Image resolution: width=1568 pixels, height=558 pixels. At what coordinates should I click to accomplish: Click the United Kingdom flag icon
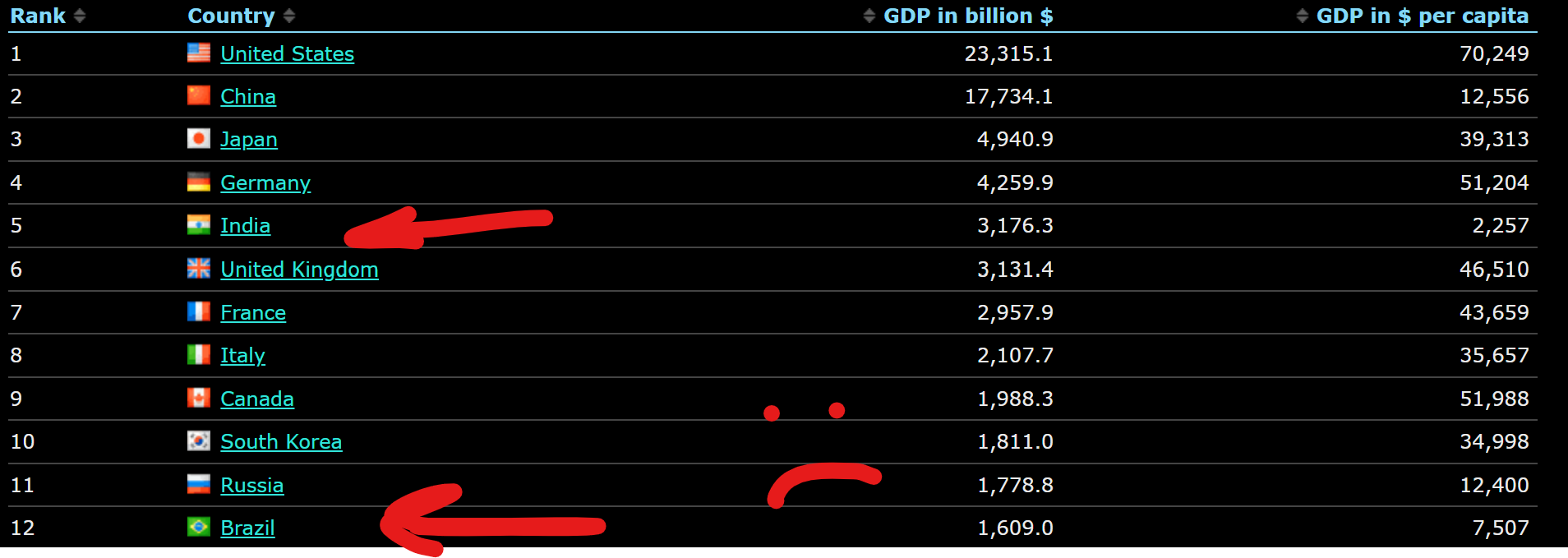click(198, 269)
